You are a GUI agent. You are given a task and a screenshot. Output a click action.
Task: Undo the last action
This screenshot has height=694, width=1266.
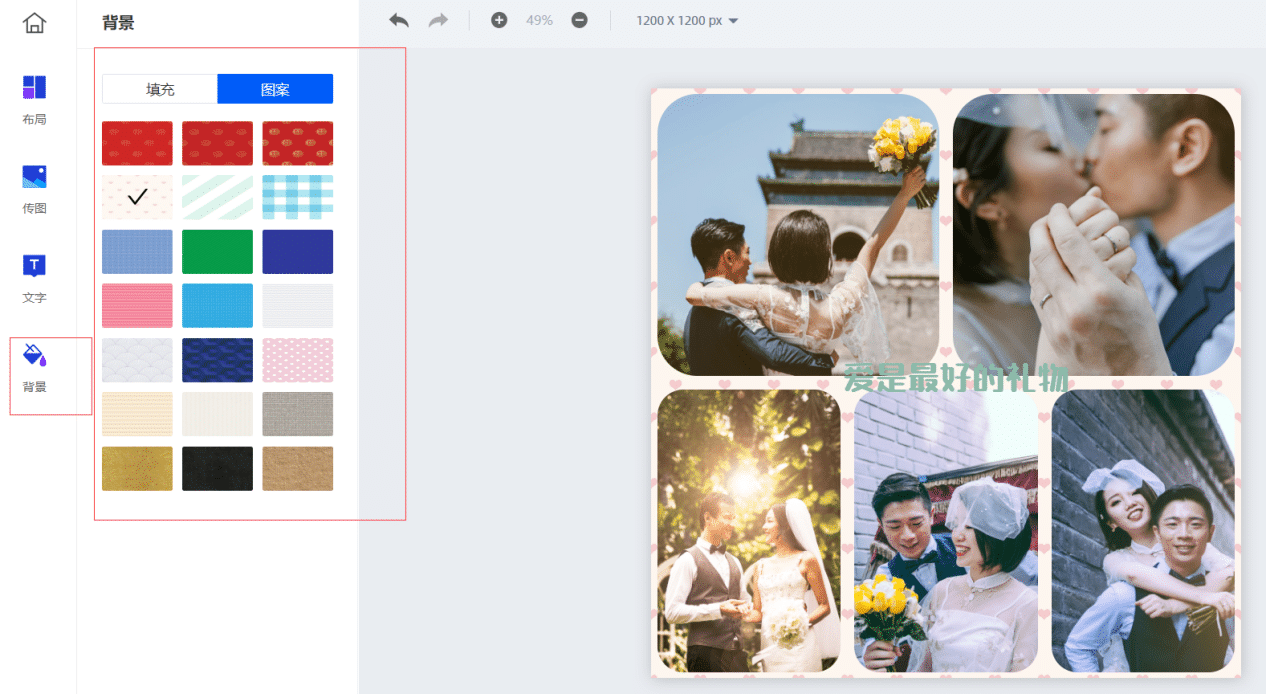[x=399, y=20]
